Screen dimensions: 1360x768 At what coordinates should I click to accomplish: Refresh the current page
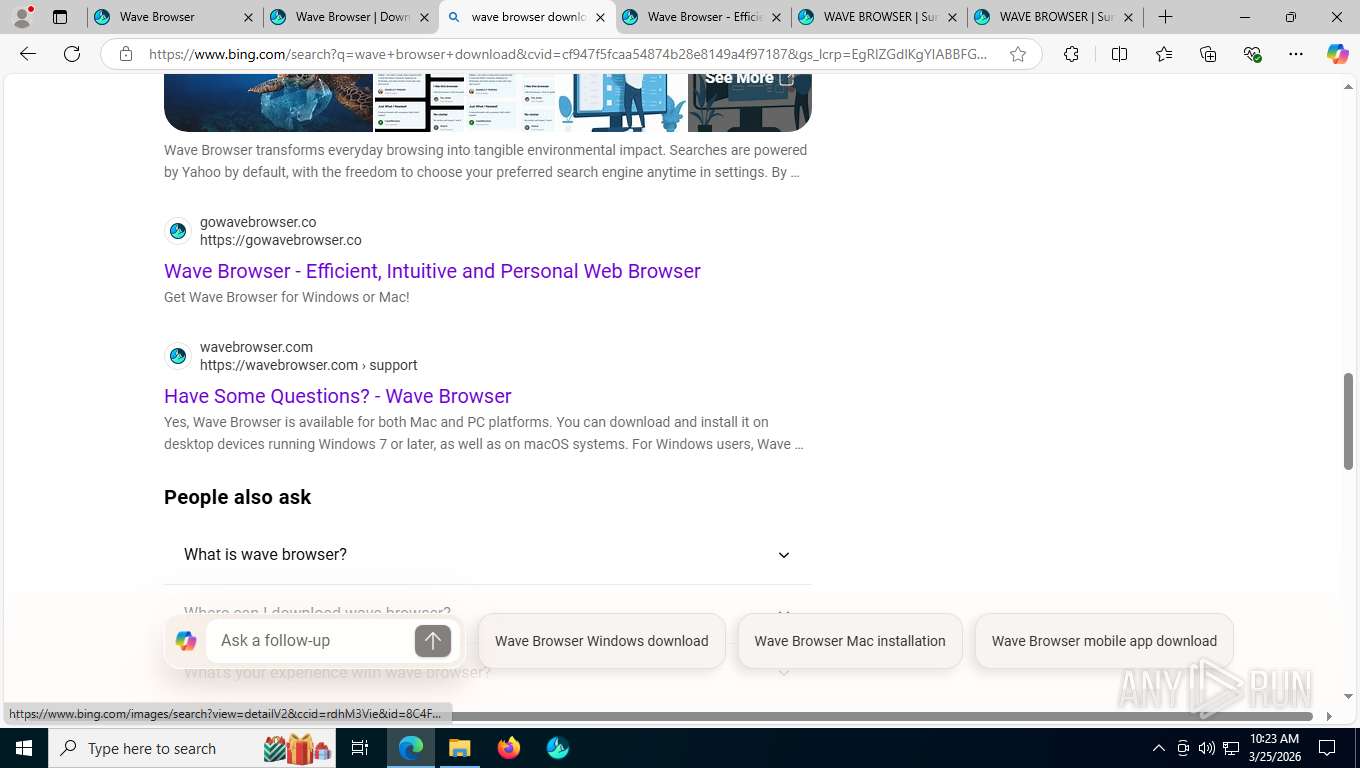[72, 54]
